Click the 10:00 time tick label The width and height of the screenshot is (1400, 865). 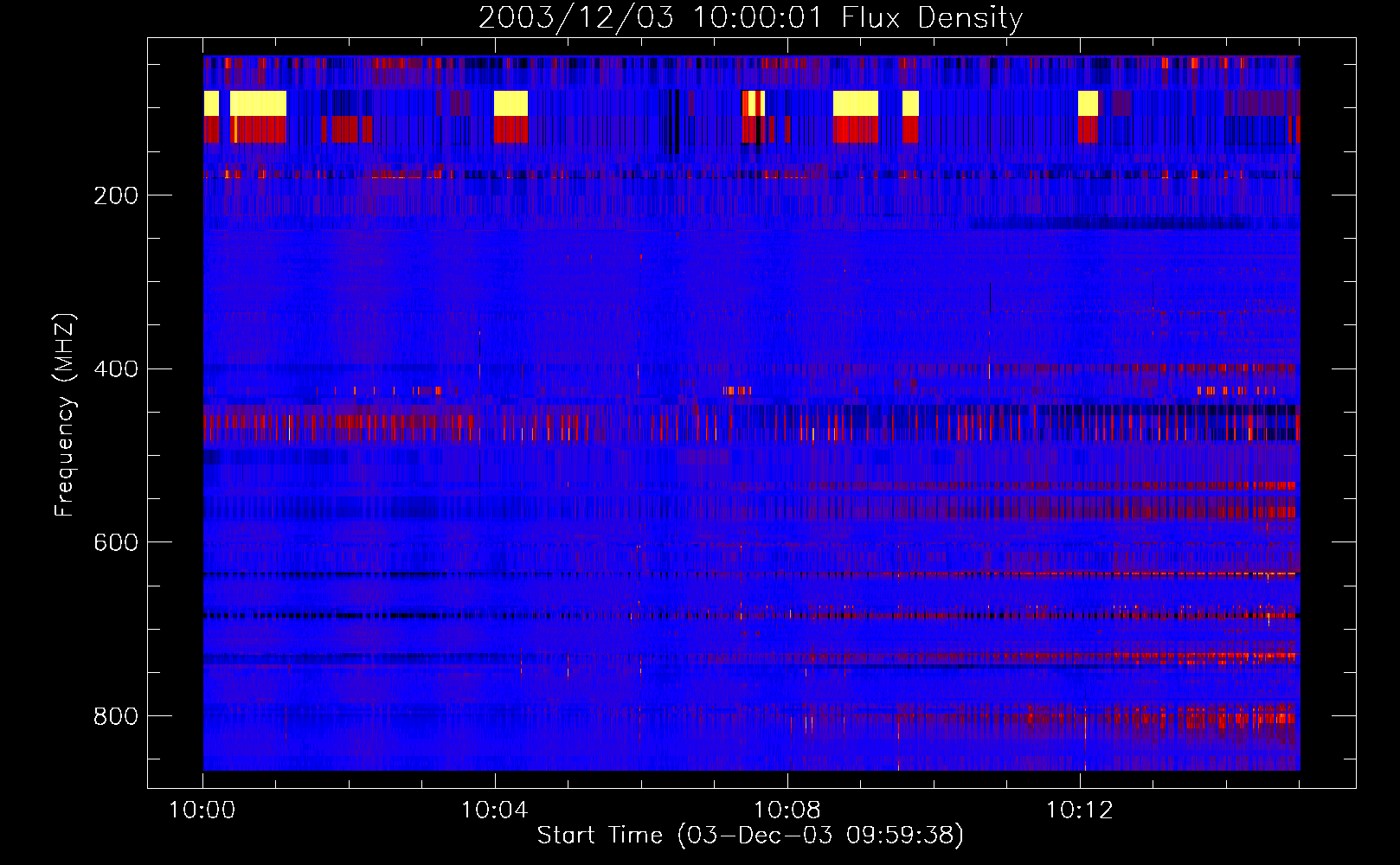202,811
